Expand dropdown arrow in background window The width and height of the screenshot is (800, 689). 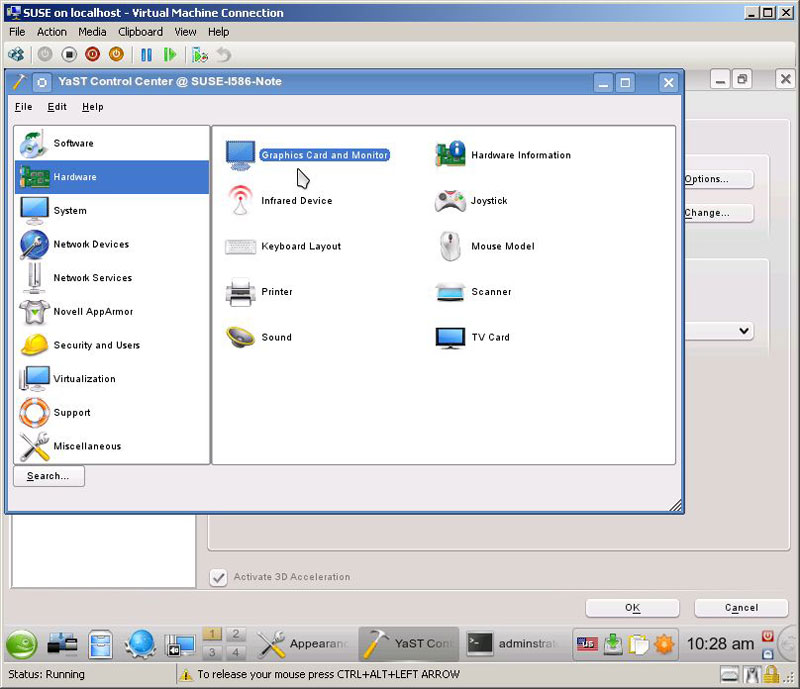coord(744,331)
